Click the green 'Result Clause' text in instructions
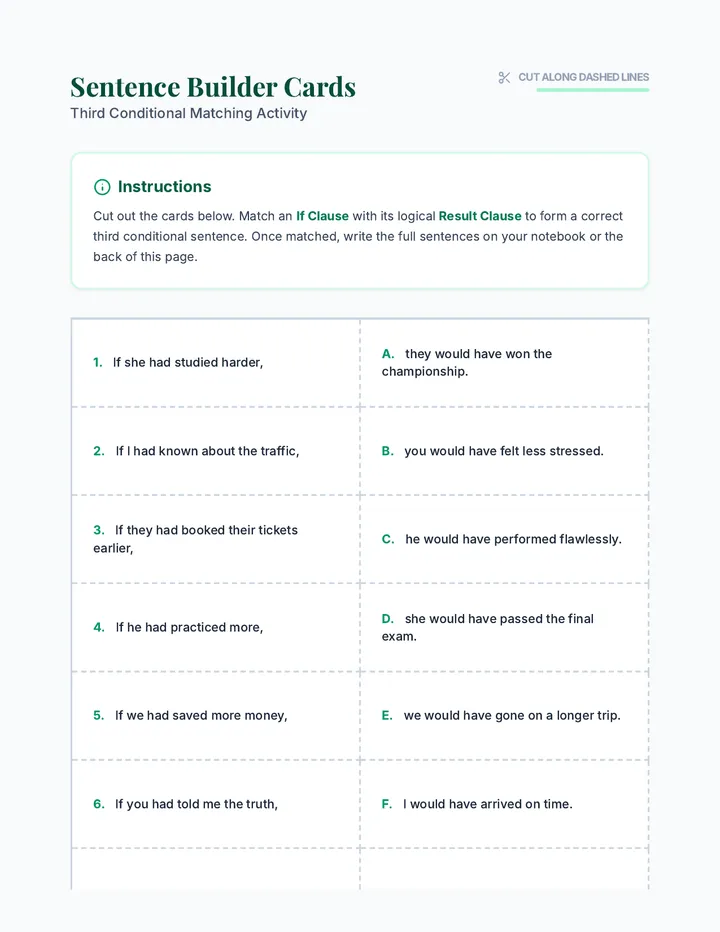The image size is (720, 932). [480, 216]
